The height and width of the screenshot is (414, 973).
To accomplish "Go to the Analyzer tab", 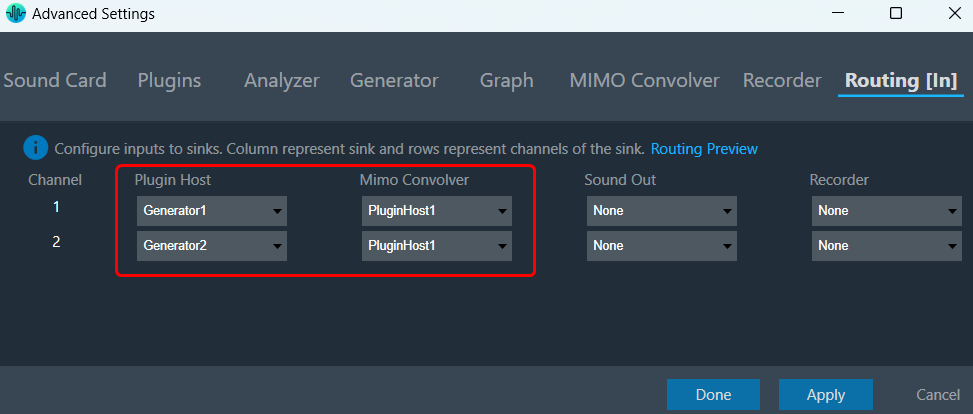I will (282, 80).
